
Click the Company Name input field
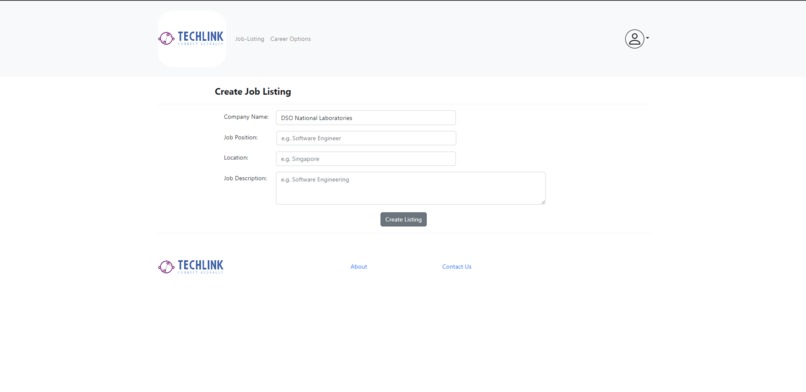coord(365,118)
